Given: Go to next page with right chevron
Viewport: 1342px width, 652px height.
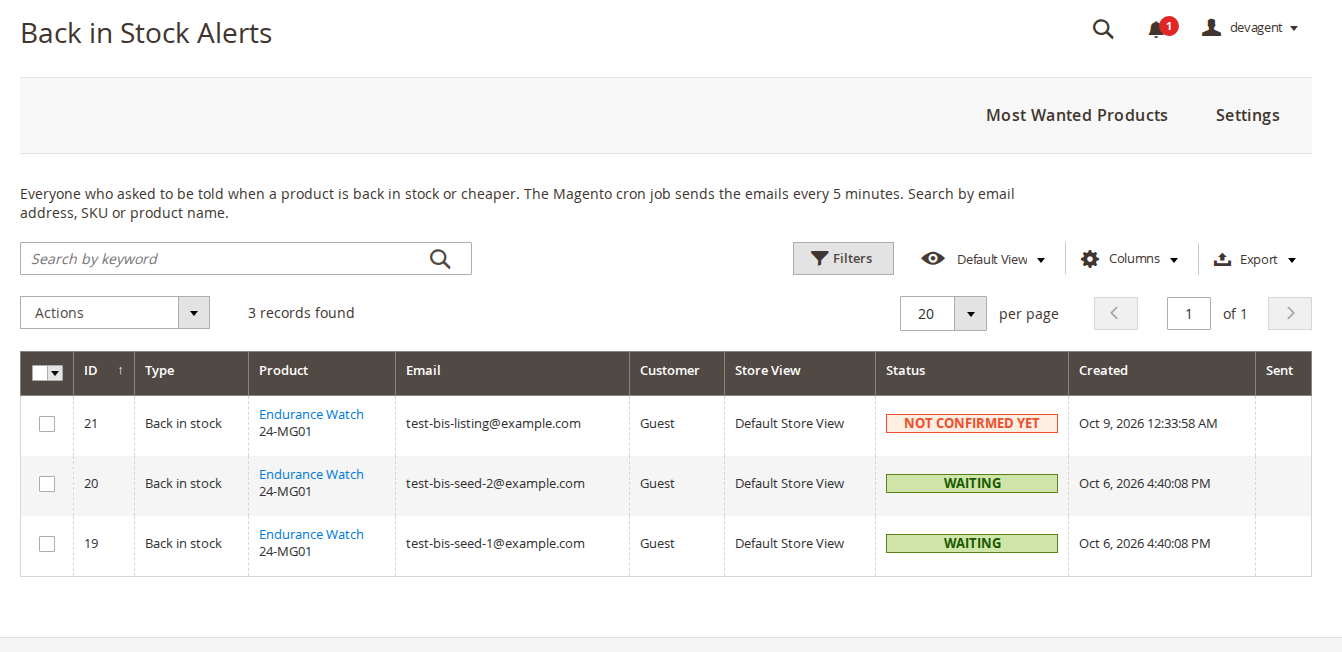Looking at the screenshot, I should [1290, 314].
